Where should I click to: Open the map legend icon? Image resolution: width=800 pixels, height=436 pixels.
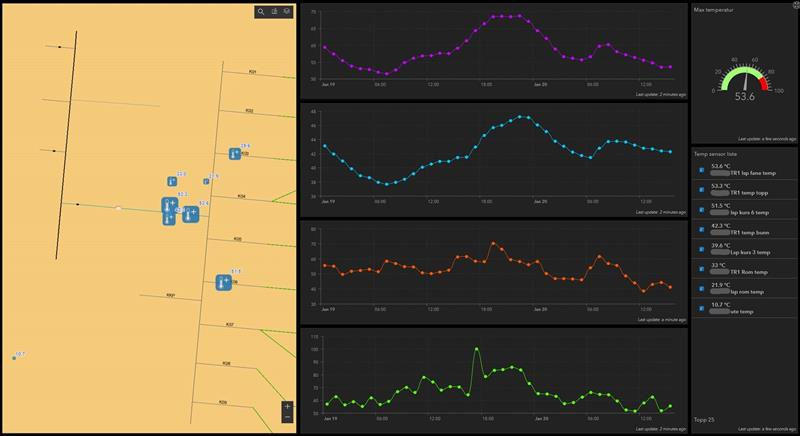pyautogui.click(x=274, y=11)
